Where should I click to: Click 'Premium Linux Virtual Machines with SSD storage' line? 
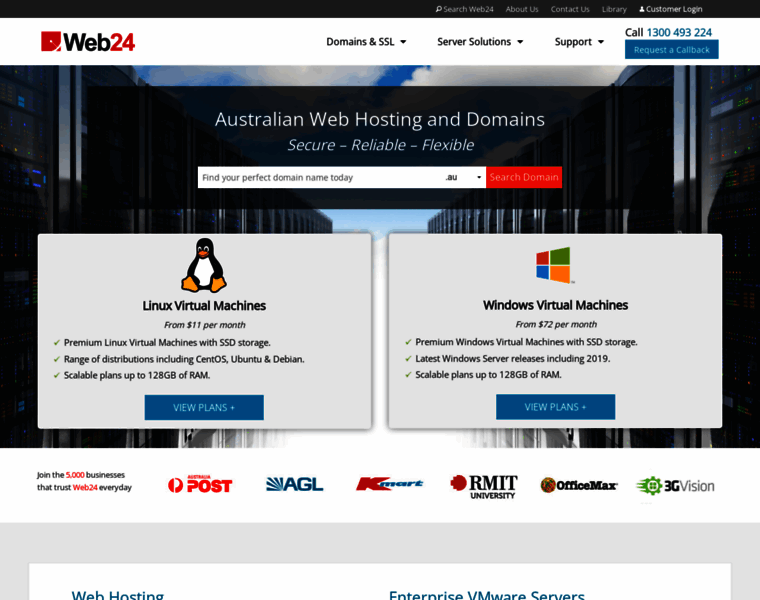[167, 343]
